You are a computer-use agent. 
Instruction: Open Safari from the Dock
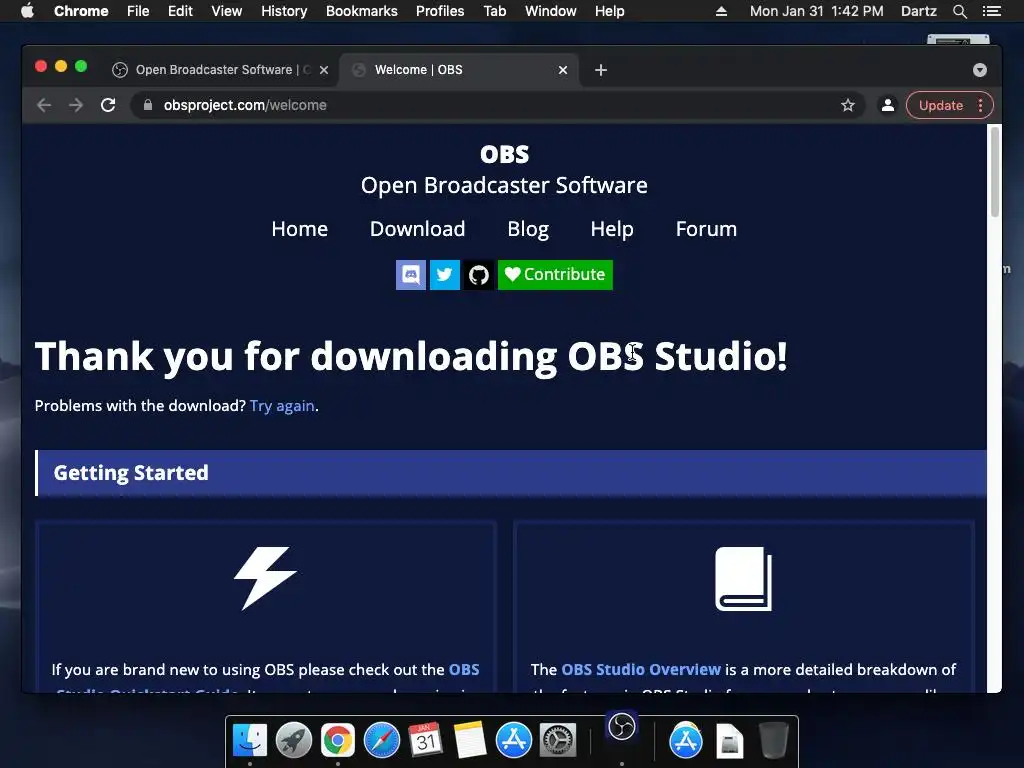coord(382,740)
